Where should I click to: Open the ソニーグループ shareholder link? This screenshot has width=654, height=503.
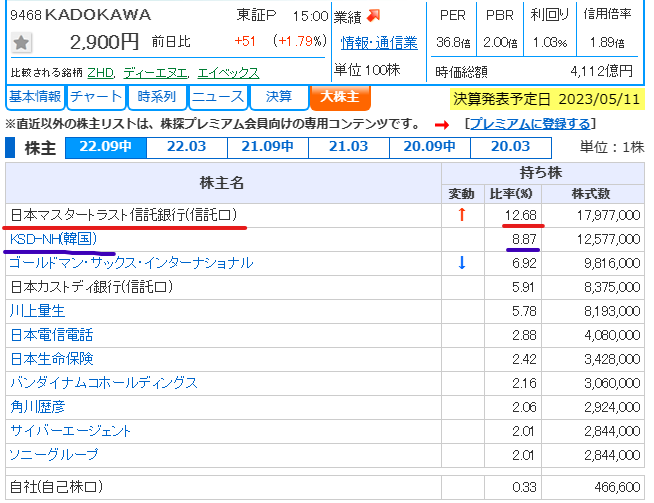click(x=54, y=455)
